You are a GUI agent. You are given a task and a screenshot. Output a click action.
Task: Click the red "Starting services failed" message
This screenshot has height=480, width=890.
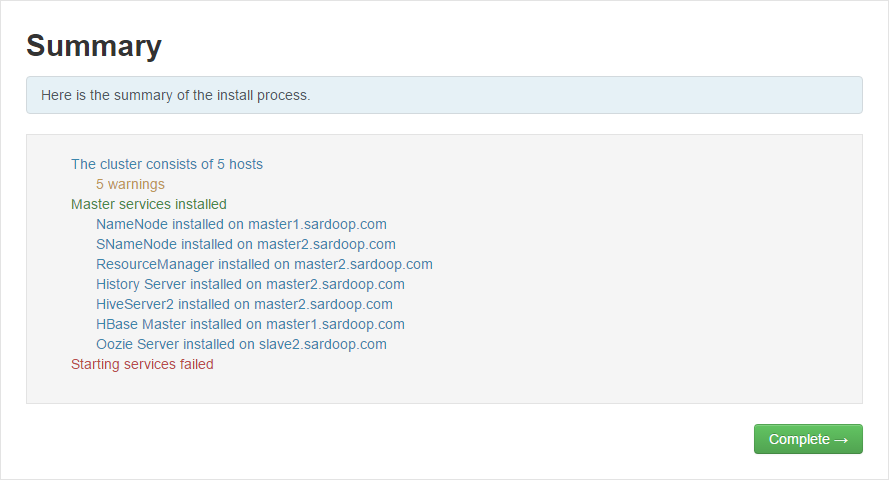tap(142, 364)
